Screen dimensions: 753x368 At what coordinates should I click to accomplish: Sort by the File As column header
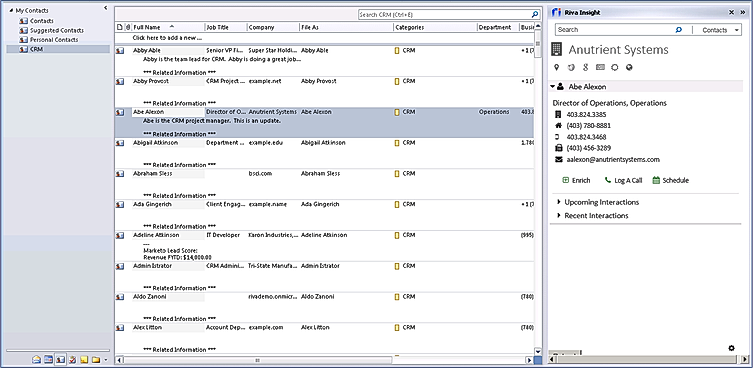(x=346, y=27)
